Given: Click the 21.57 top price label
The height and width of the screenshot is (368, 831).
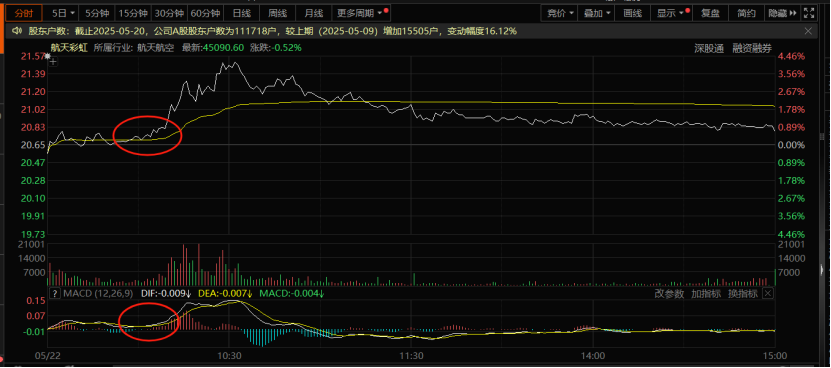Looking at the screenshot, I should pos(33,56).
